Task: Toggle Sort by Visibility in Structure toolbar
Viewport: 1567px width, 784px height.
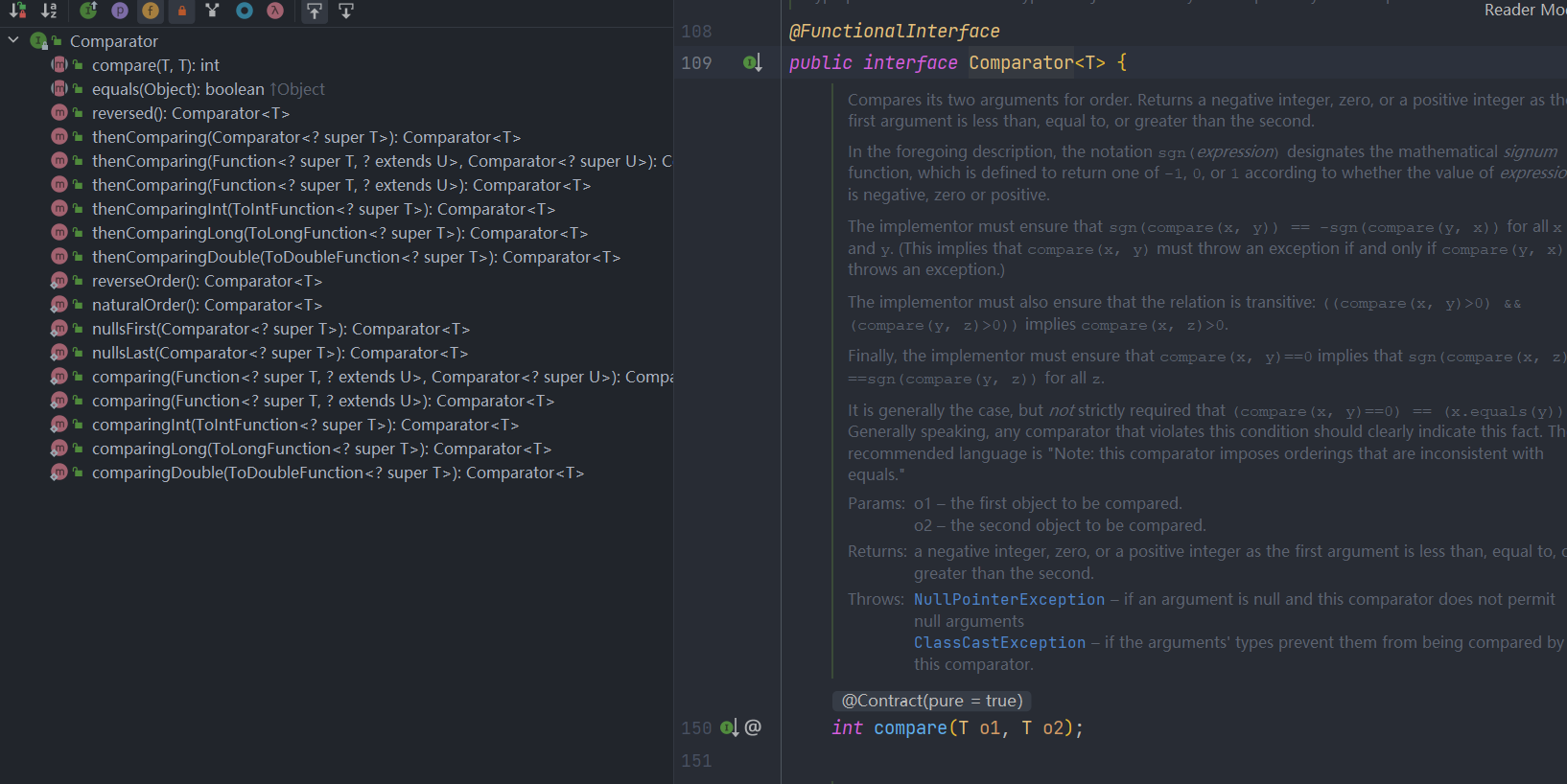Action: click(x=18, y=11)
